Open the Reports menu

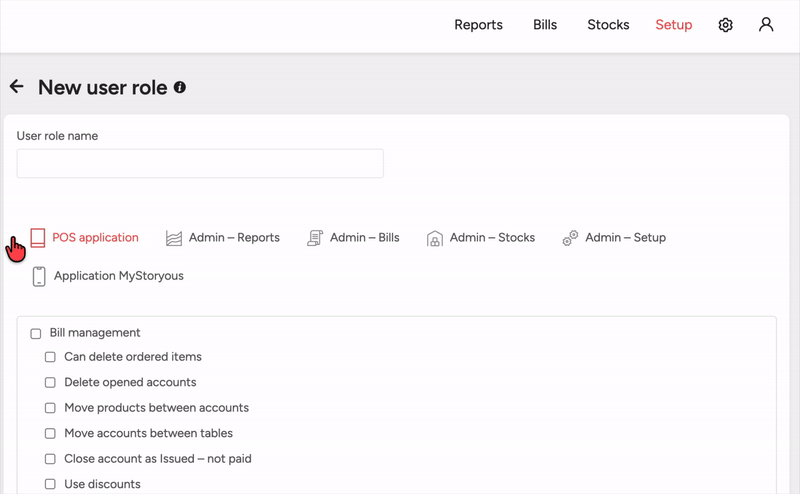tap(478, 25)
